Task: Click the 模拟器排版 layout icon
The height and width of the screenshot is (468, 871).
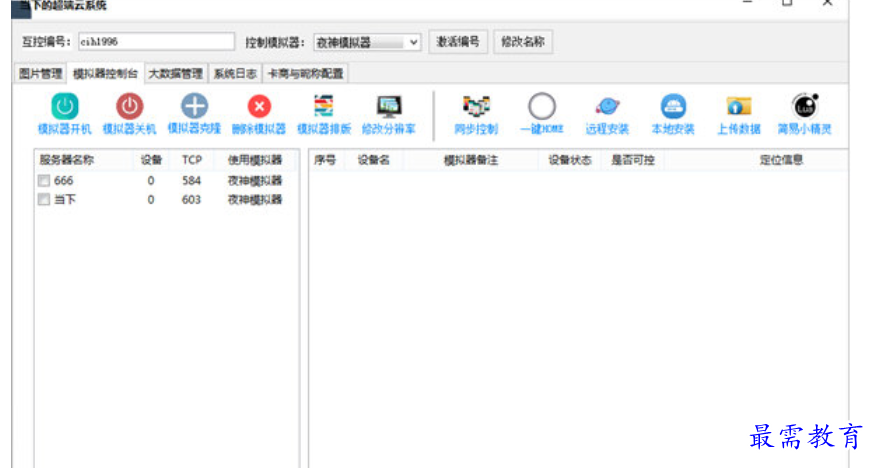Action: click(x=324, y=106)
